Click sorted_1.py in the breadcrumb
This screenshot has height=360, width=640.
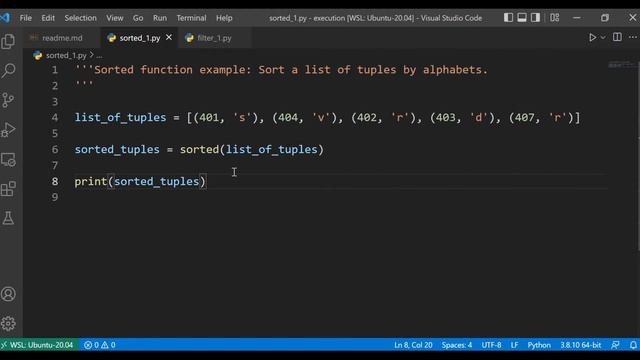point(66,55)
